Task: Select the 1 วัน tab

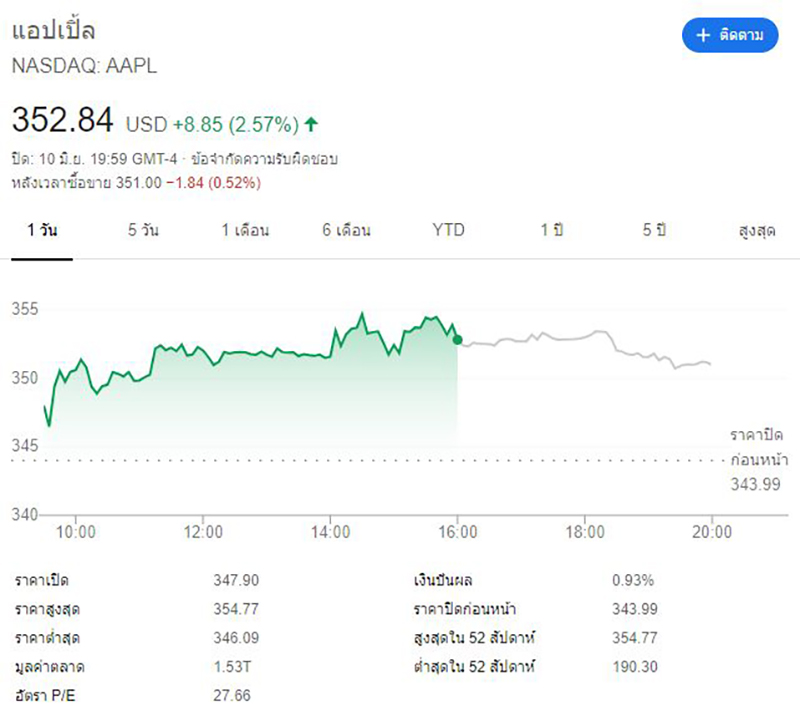Action: click(x=43, y=231)
